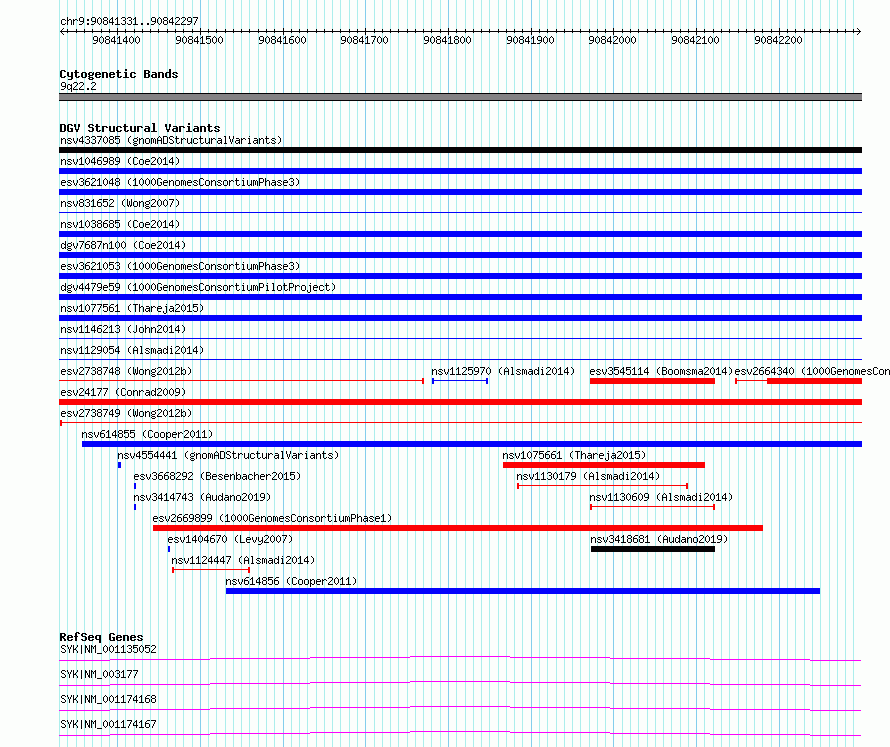Click the black nsv4337085 variant bar
The height and width of the screenshot is (747, 890).
pyautogui.click(x=460, y=150)
